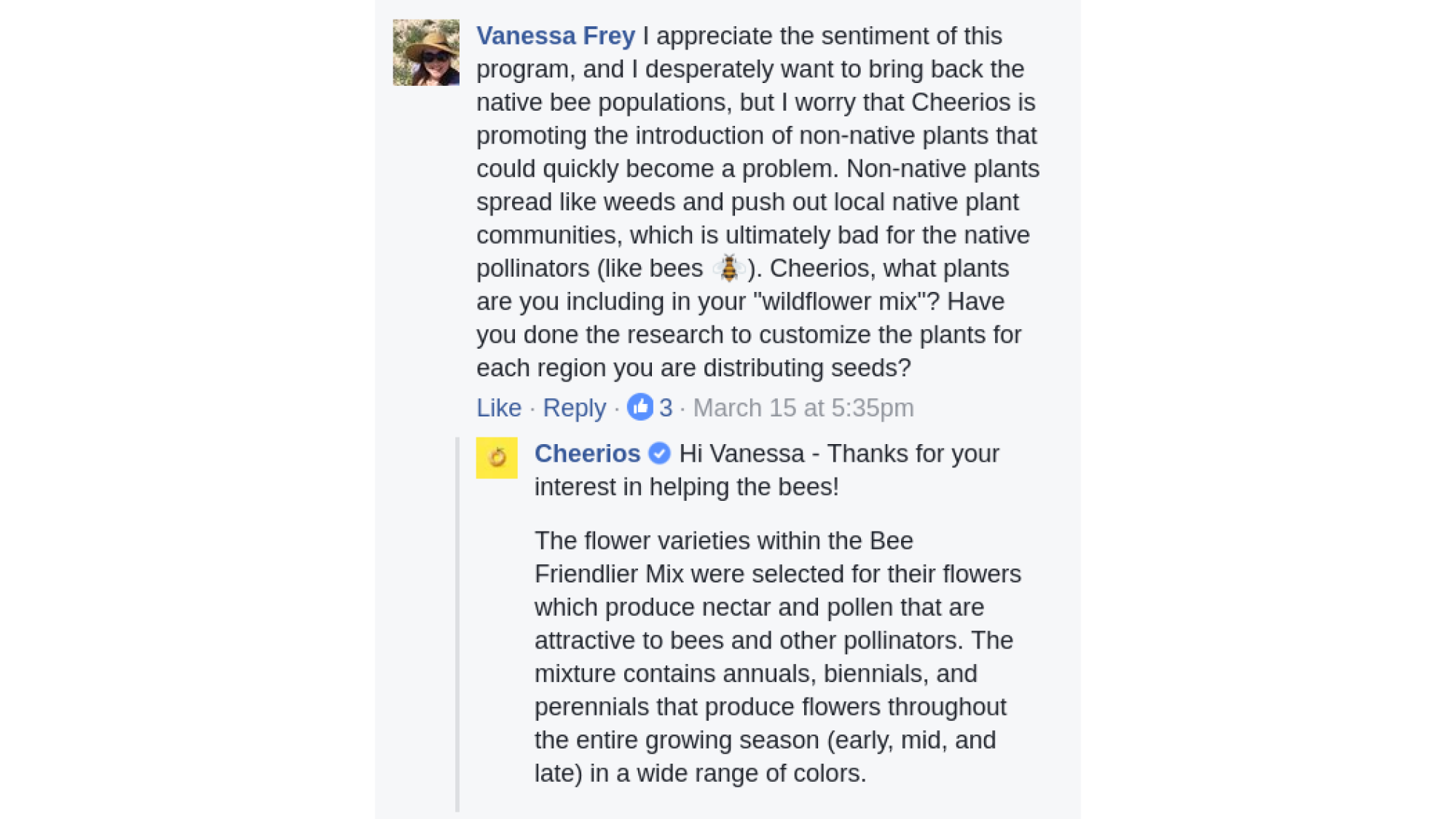Click the vertical reply thread line

tap(457, 624)
